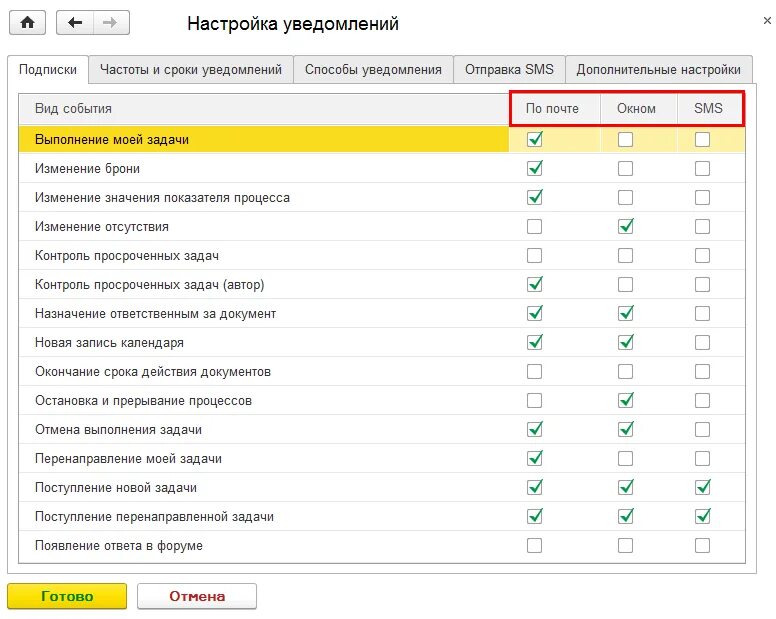Click the Готово button
776x619 pixels.
67,596
